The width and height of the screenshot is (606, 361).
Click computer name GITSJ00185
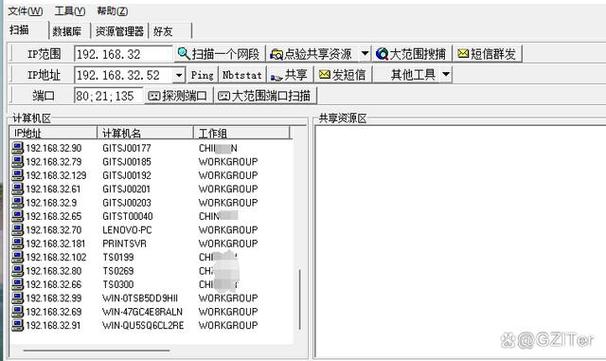pyautogui.click(x=127, y=162)
